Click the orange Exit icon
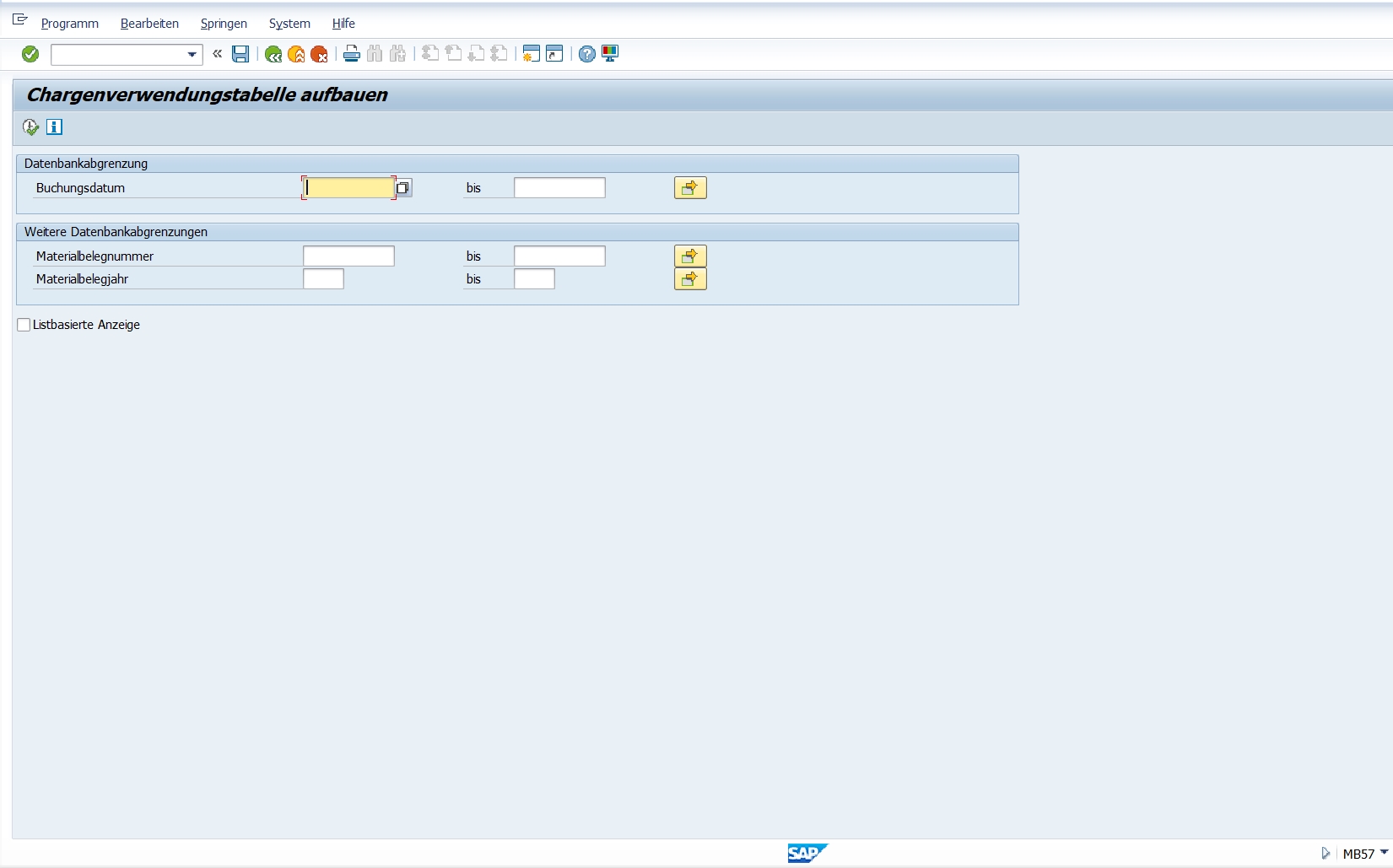This screenshot has width=1393, height=868. tap(296, 54)
